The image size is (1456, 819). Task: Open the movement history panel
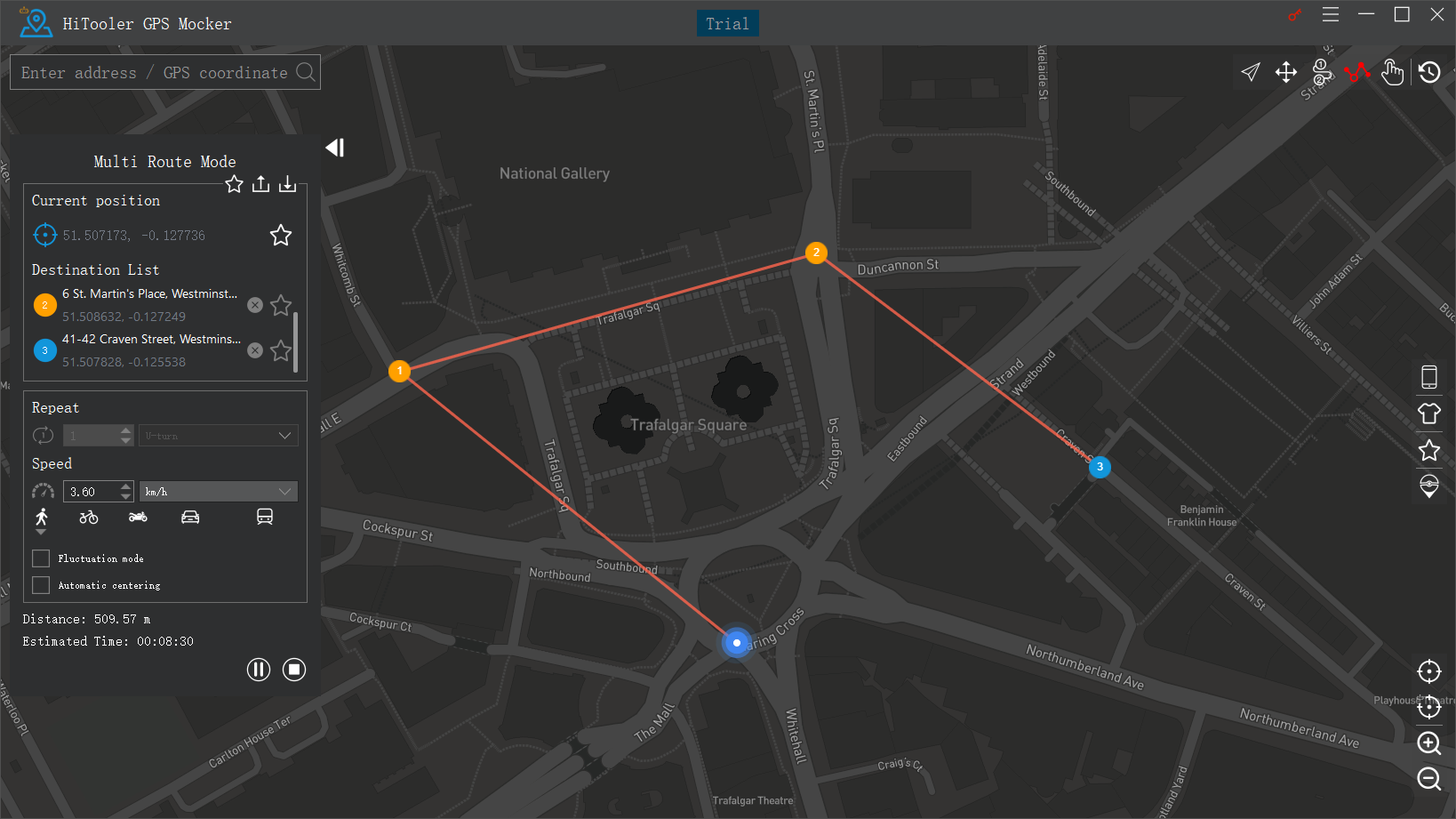coord(1429,72)
